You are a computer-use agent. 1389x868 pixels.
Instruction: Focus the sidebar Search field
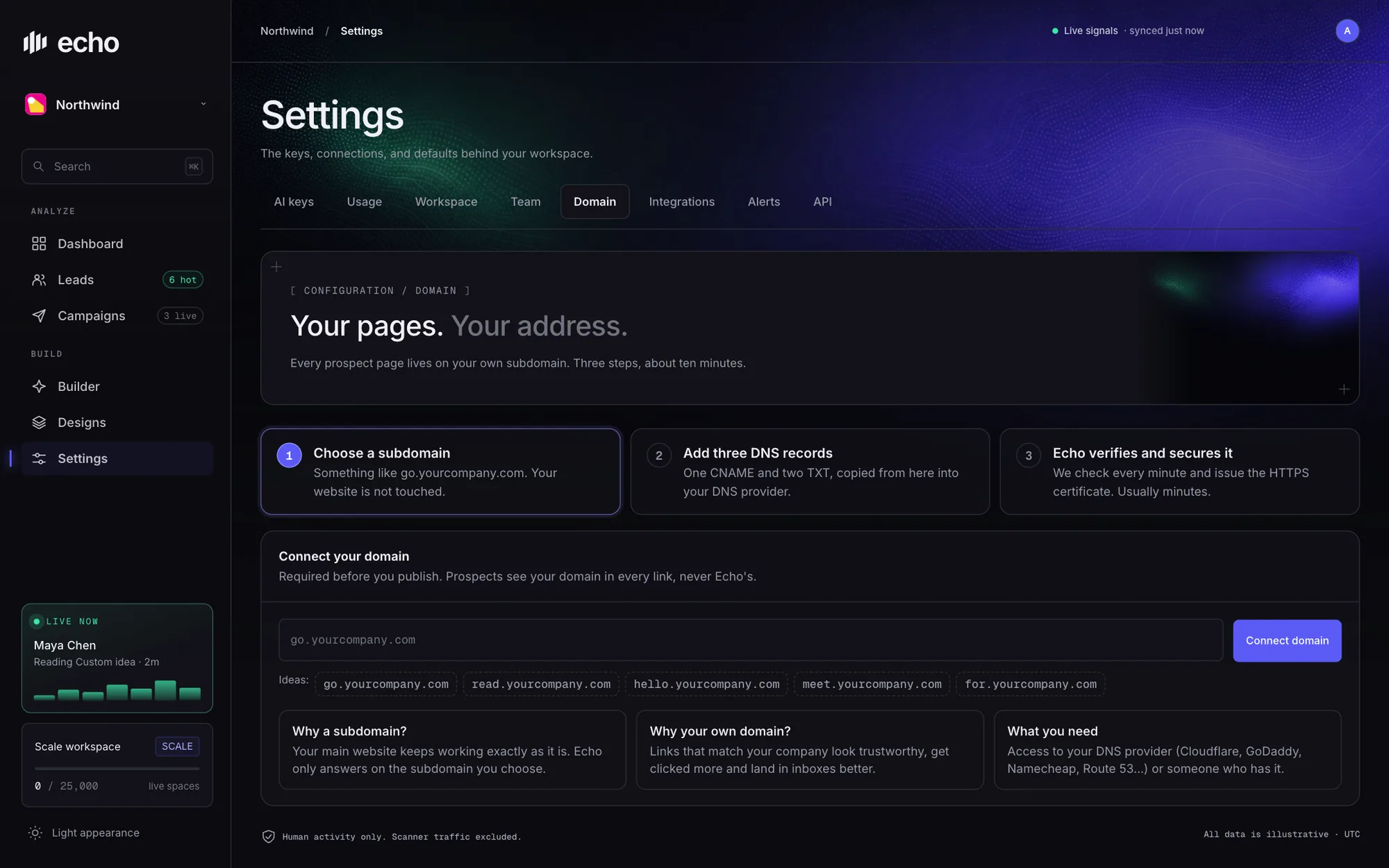(x=117, y=167)
